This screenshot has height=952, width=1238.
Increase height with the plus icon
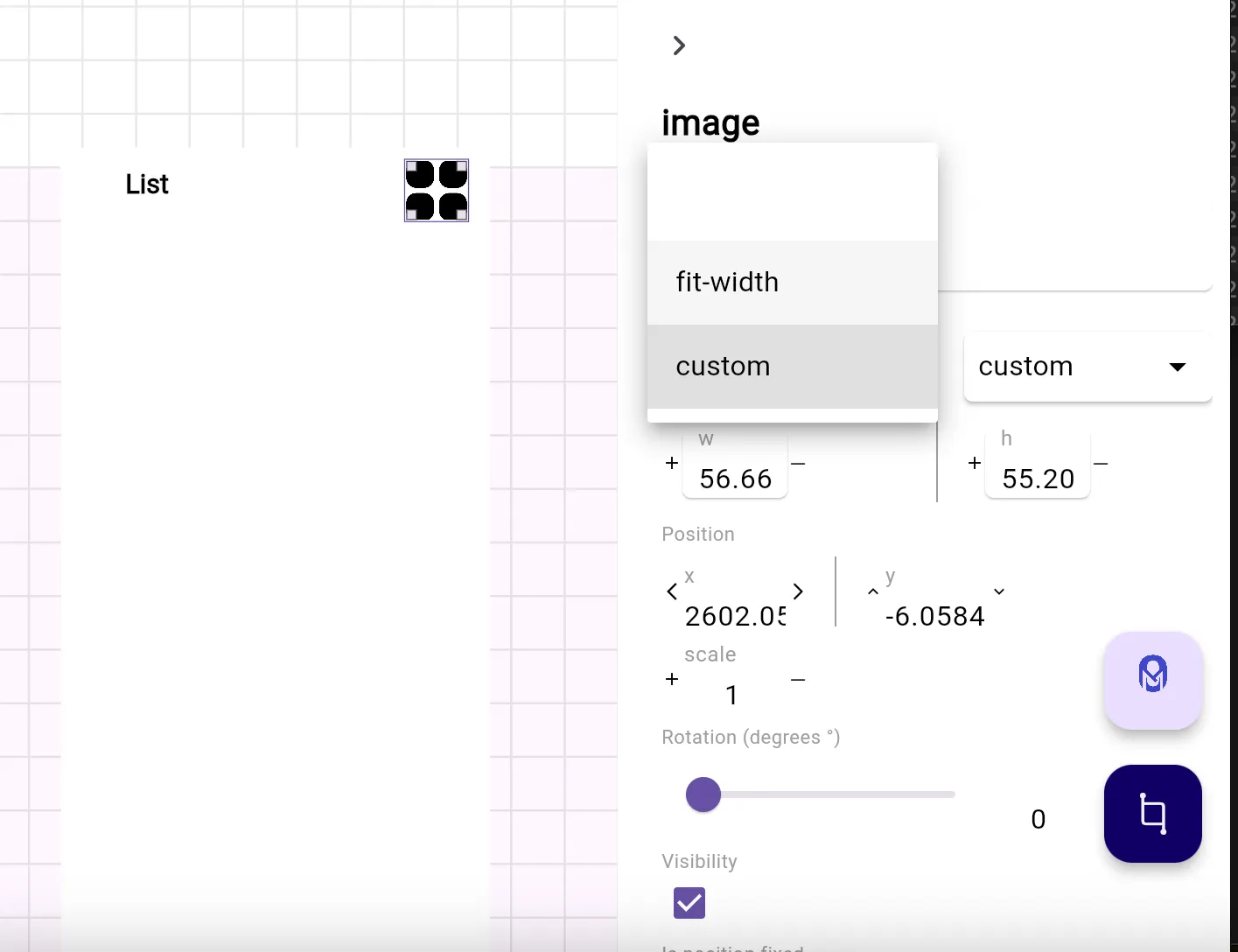click(975, 463)
